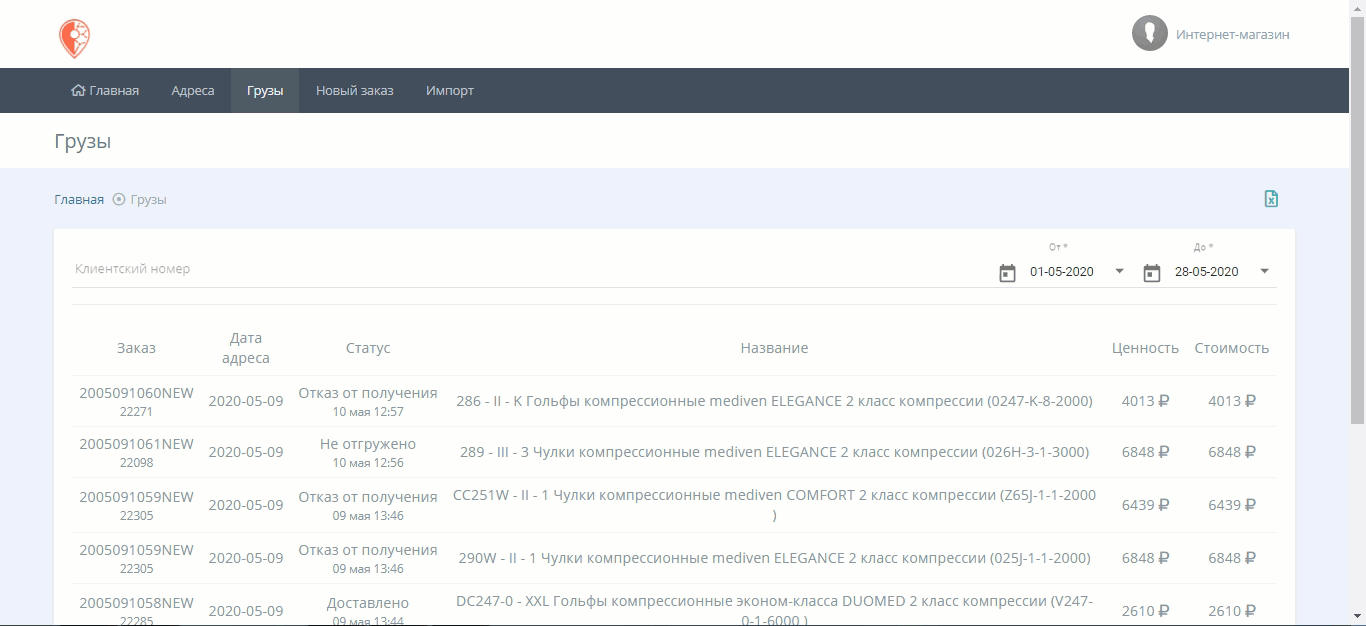
Task: Select the DC247-0 XXL Гольфы DUOMED name
Action: [x=774, y=610]
